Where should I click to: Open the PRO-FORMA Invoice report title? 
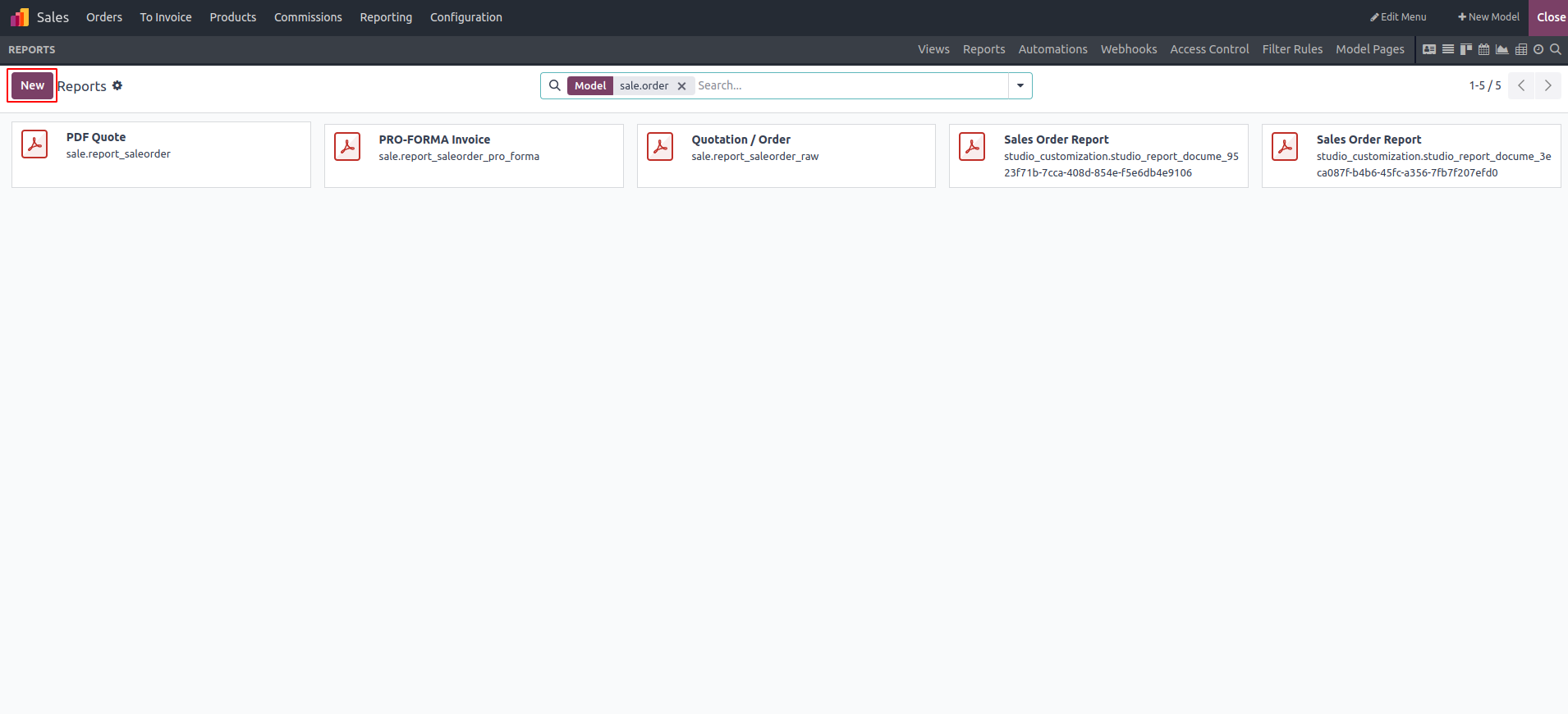pyautogui.click(x=434, y=140)
